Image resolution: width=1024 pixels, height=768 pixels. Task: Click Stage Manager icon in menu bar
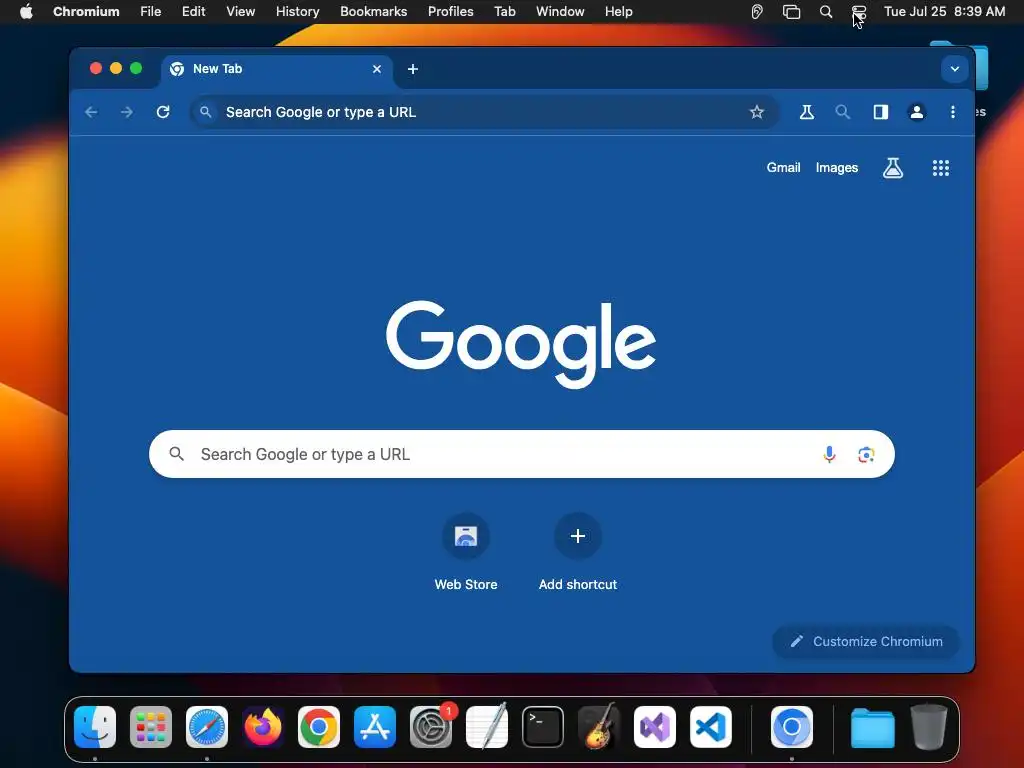point(792,12)
